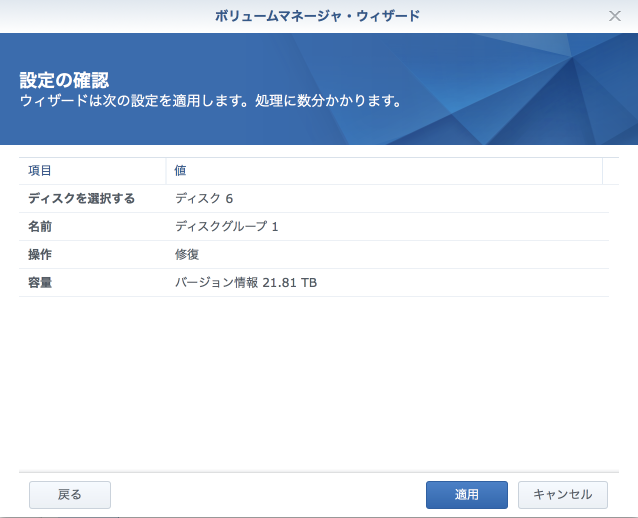The height and width of the screenshot is (518, 638).
Task: Close the ボリュームマネージャ・ウィザード dialog
Action: click(615, 16)
